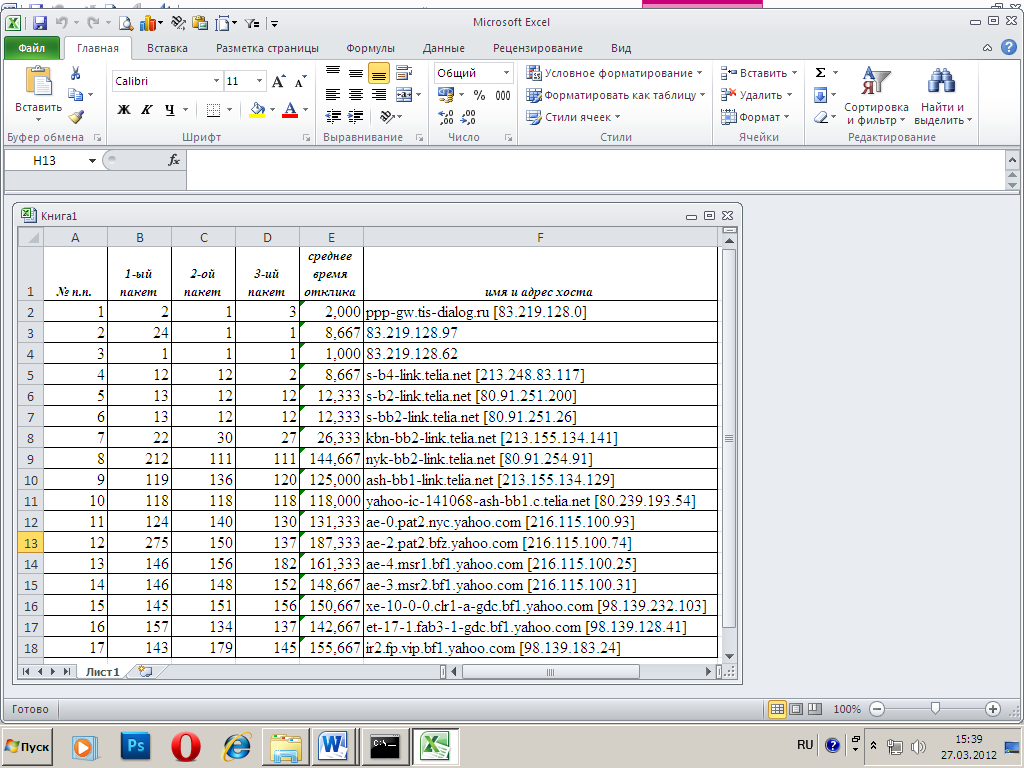Open Форматировать как таблицу menu
This screenshot has height=768, width=1024.
[616, 95]
